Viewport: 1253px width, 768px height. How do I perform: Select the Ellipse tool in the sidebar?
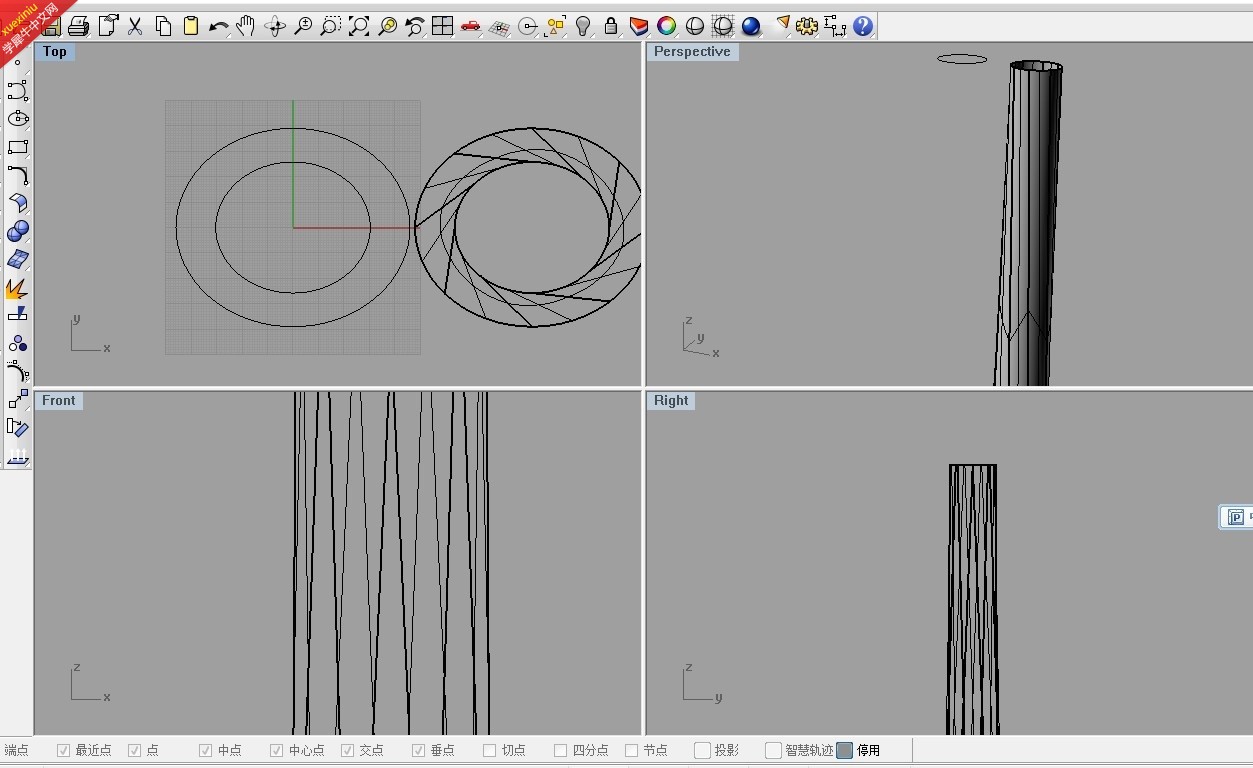[17, 119]
